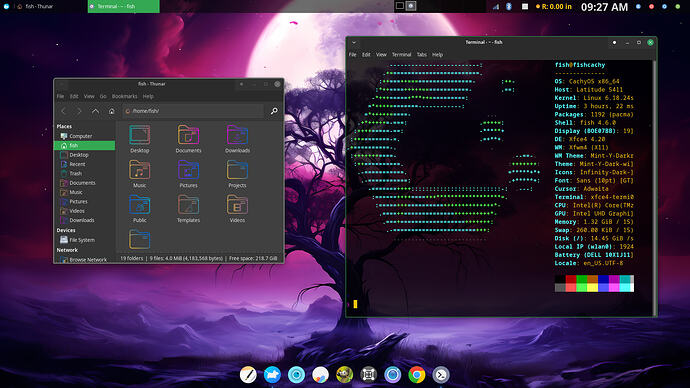Click the terminal's vertical scrollbar
The width and height of the screenshot is (690, 388).
654,187
